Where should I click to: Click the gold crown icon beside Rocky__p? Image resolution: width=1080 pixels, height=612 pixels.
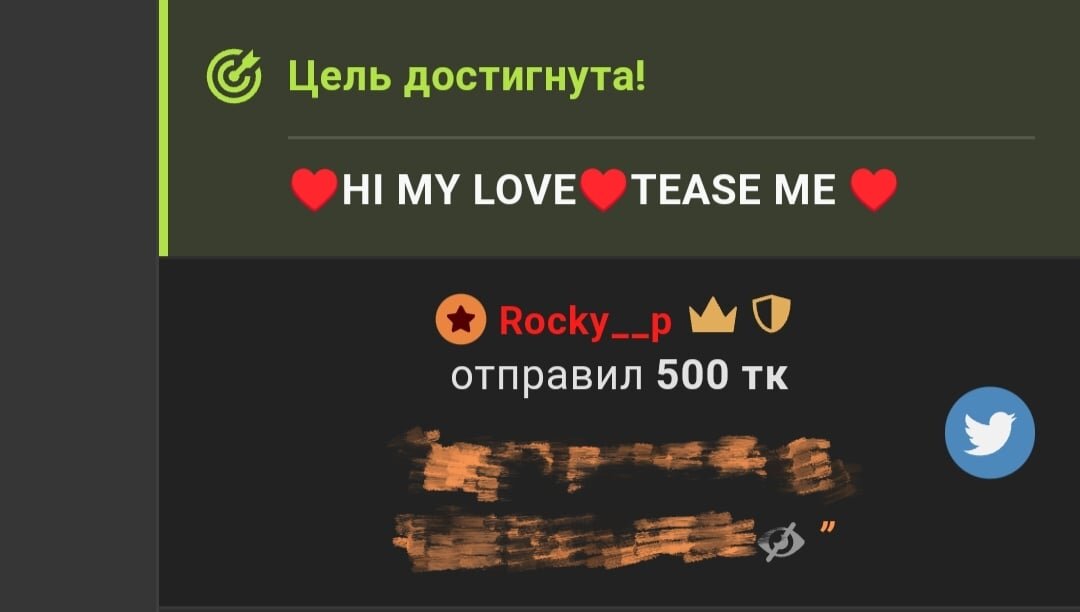point(713,316)
